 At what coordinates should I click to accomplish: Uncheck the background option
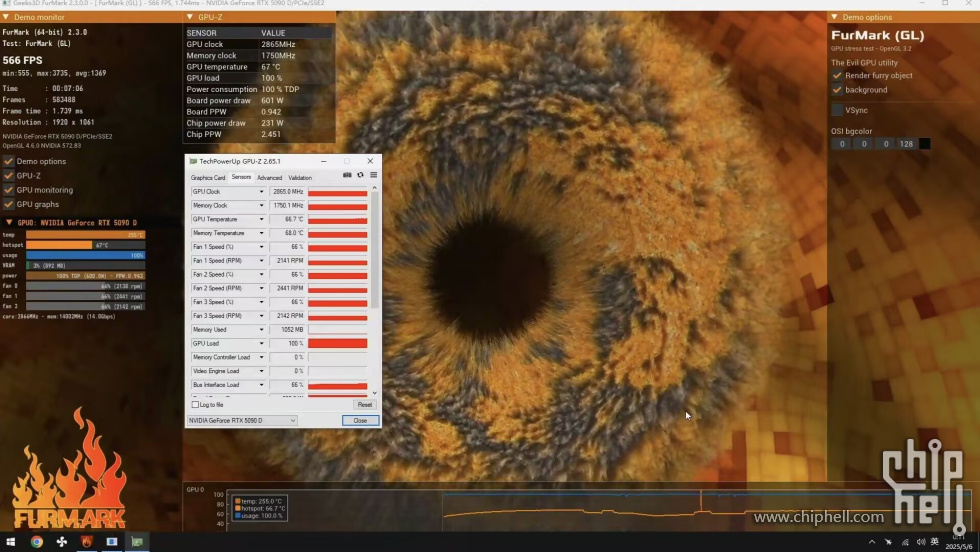[837, 90]
